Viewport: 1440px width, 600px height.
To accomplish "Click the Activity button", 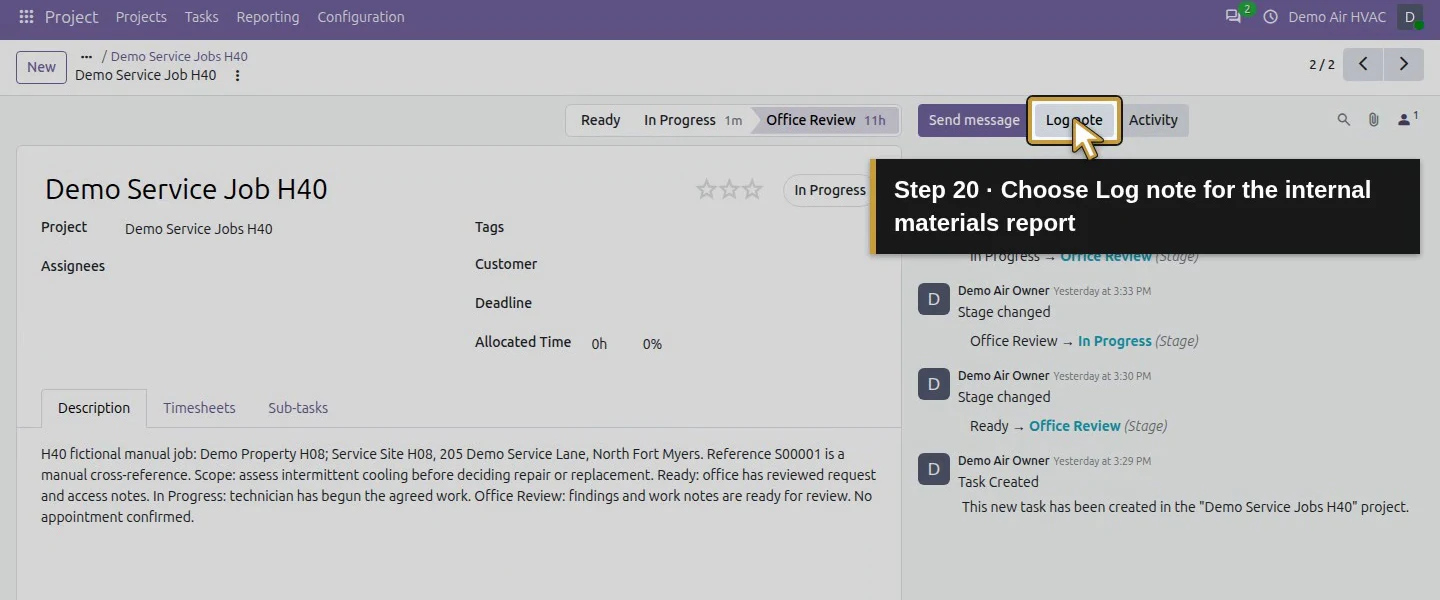I will click(x=1153, y=120).
